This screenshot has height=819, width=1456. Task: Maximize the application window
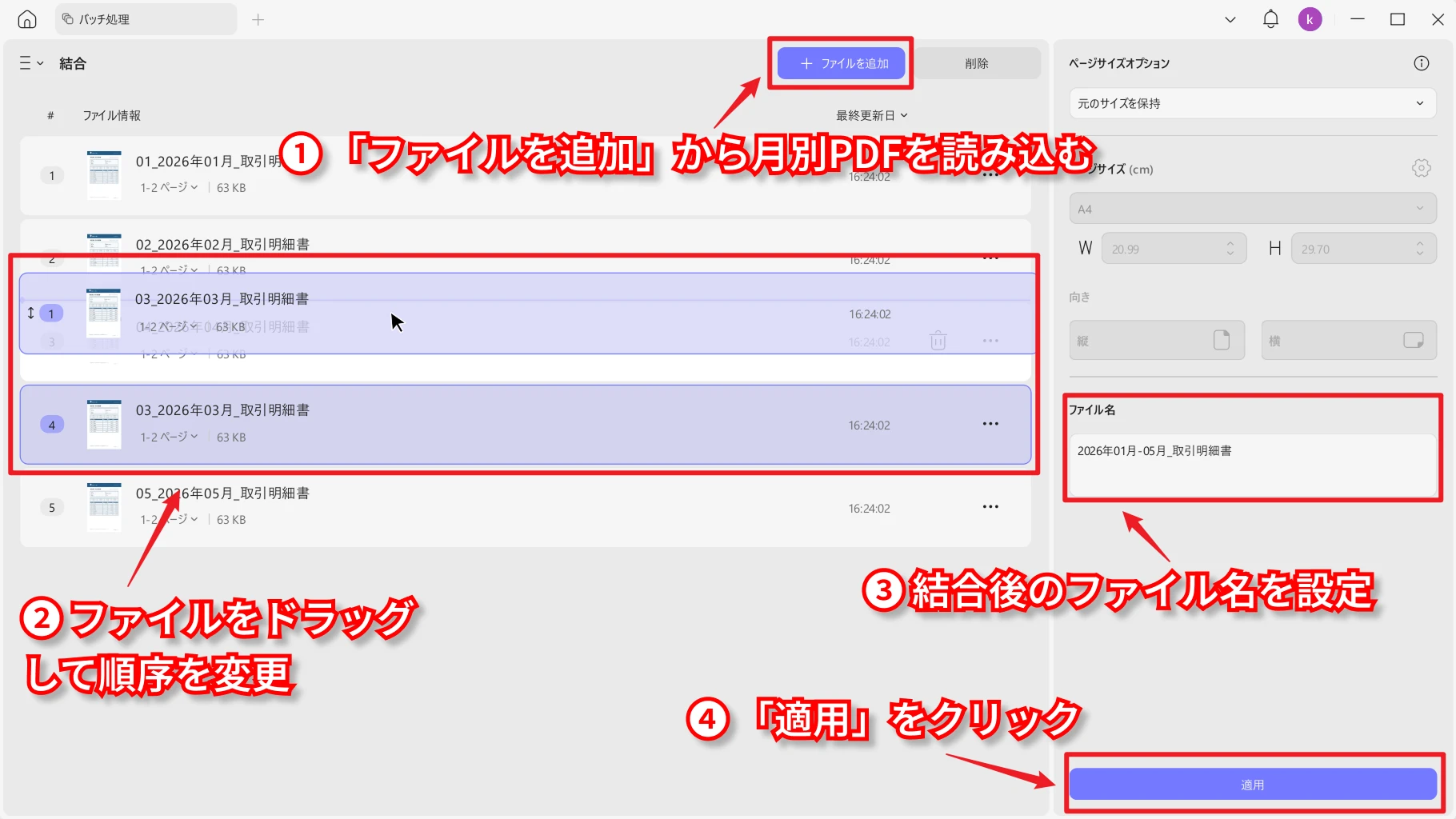1398,19
